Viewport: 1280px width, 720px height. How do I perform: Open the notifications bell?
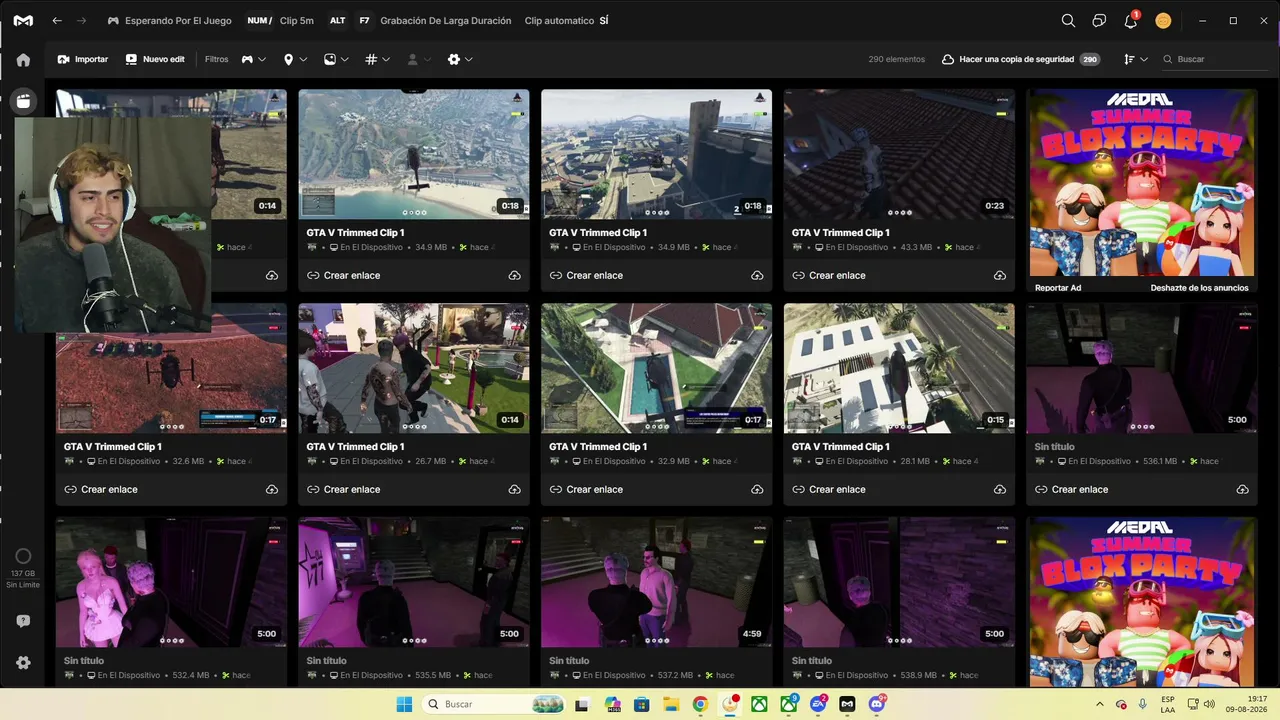1131,21
